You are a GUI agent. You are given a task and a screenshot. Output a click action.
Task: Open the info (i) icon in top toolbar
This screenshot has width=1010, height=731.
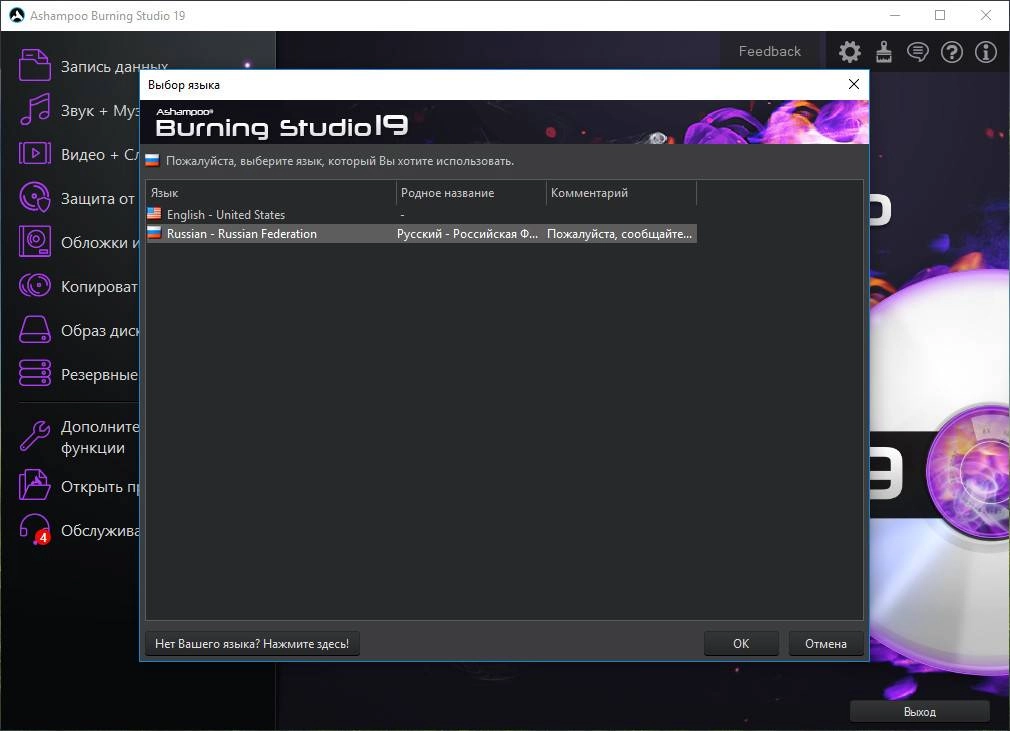point(986,52)
